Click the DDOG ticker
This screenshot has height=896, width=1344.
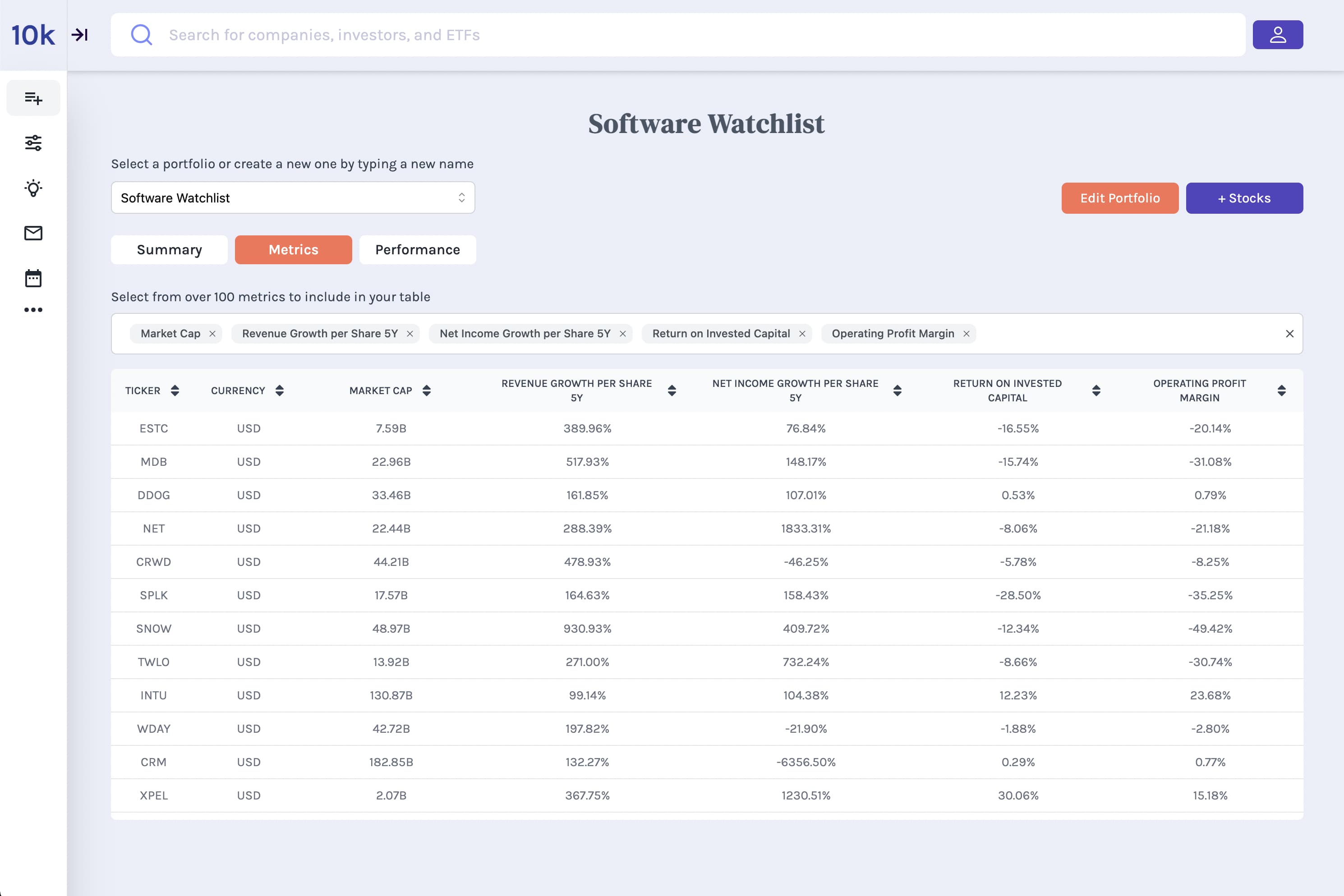[154, 496]
